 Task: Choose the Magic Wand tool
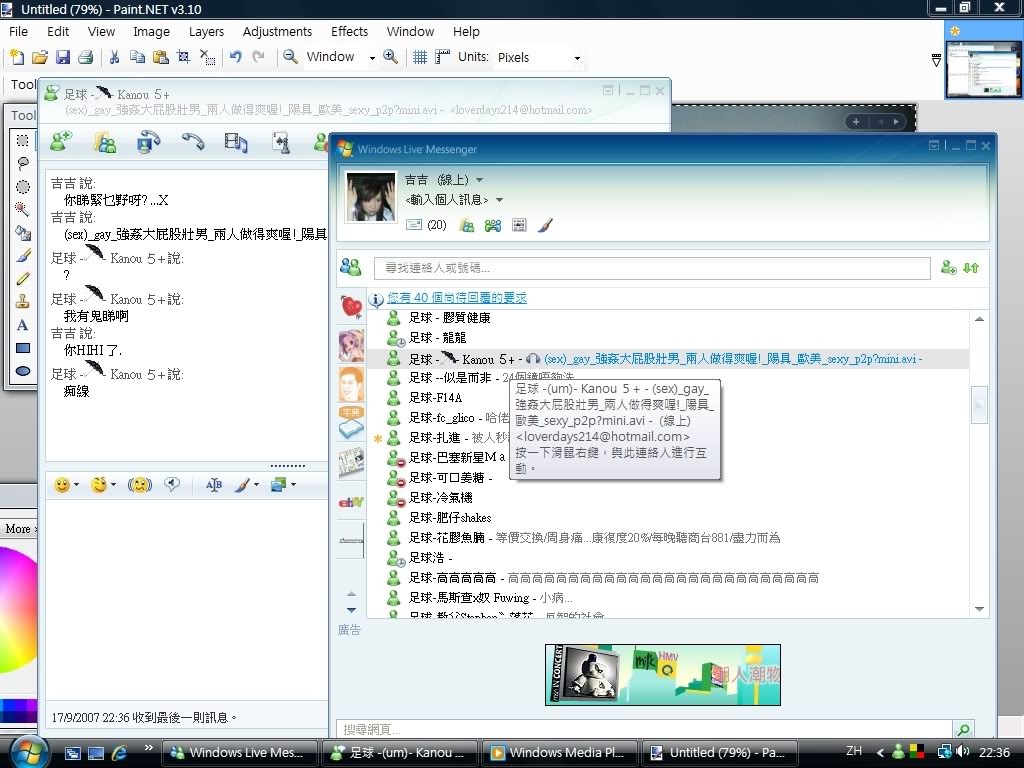22,209
